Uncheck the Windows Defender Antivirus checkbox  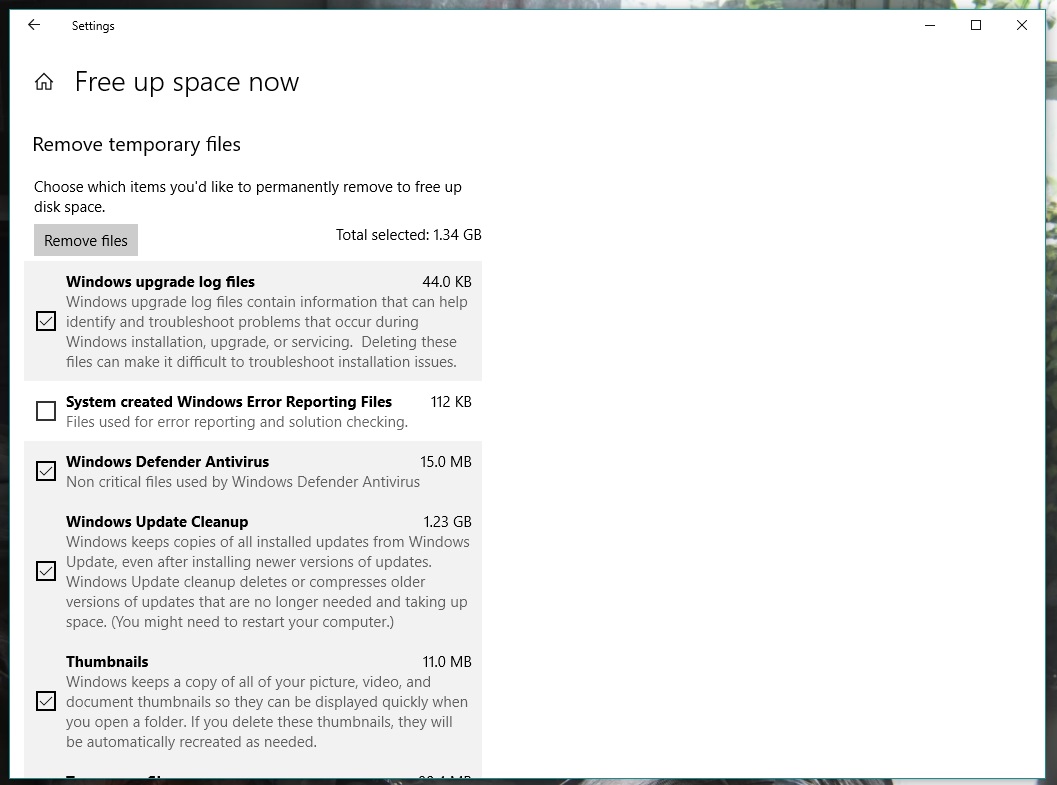46,471
